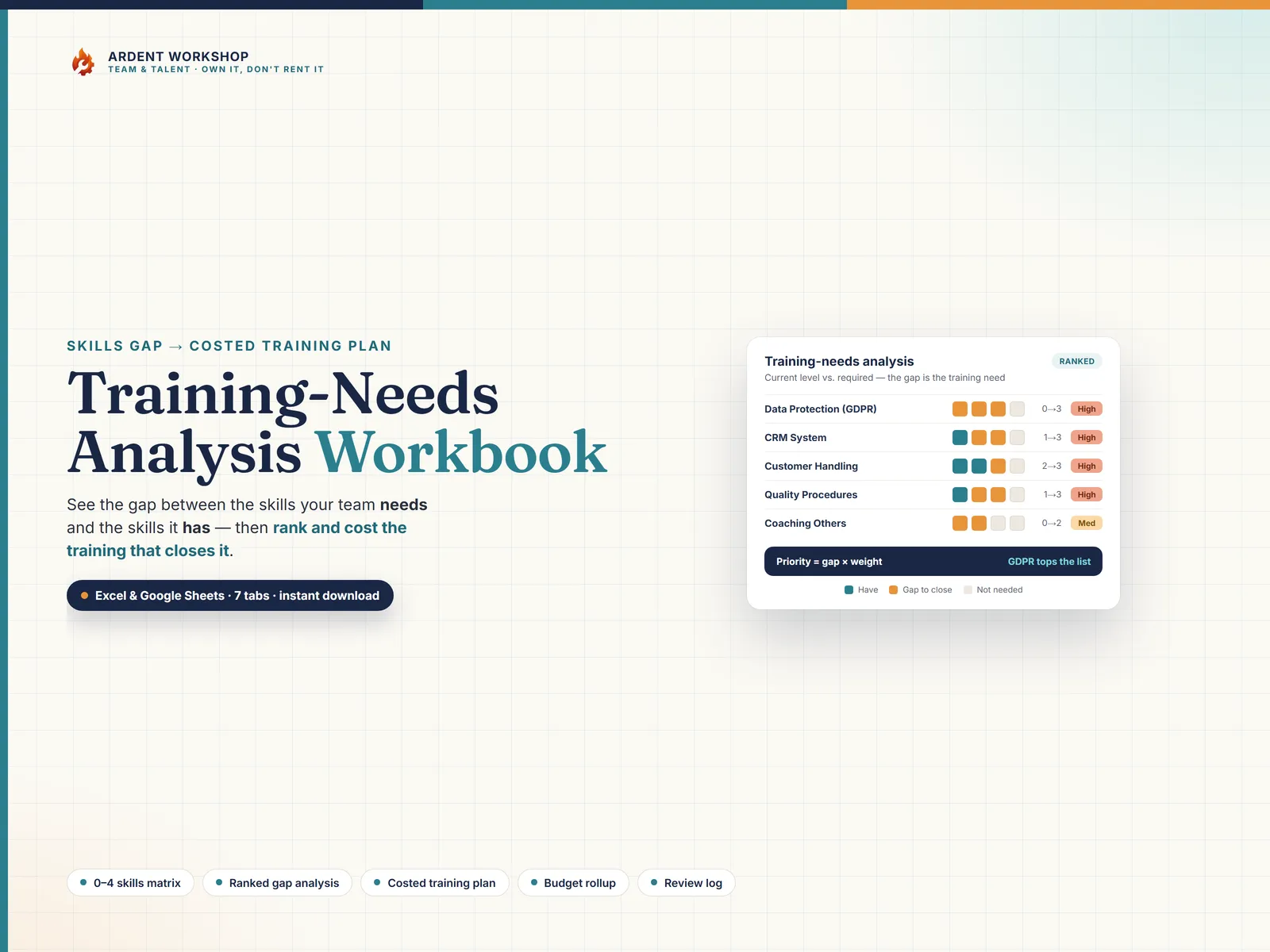1270x952 pixels.
Task: Click the Training-needs analysis card title
Action: point(839,361)
